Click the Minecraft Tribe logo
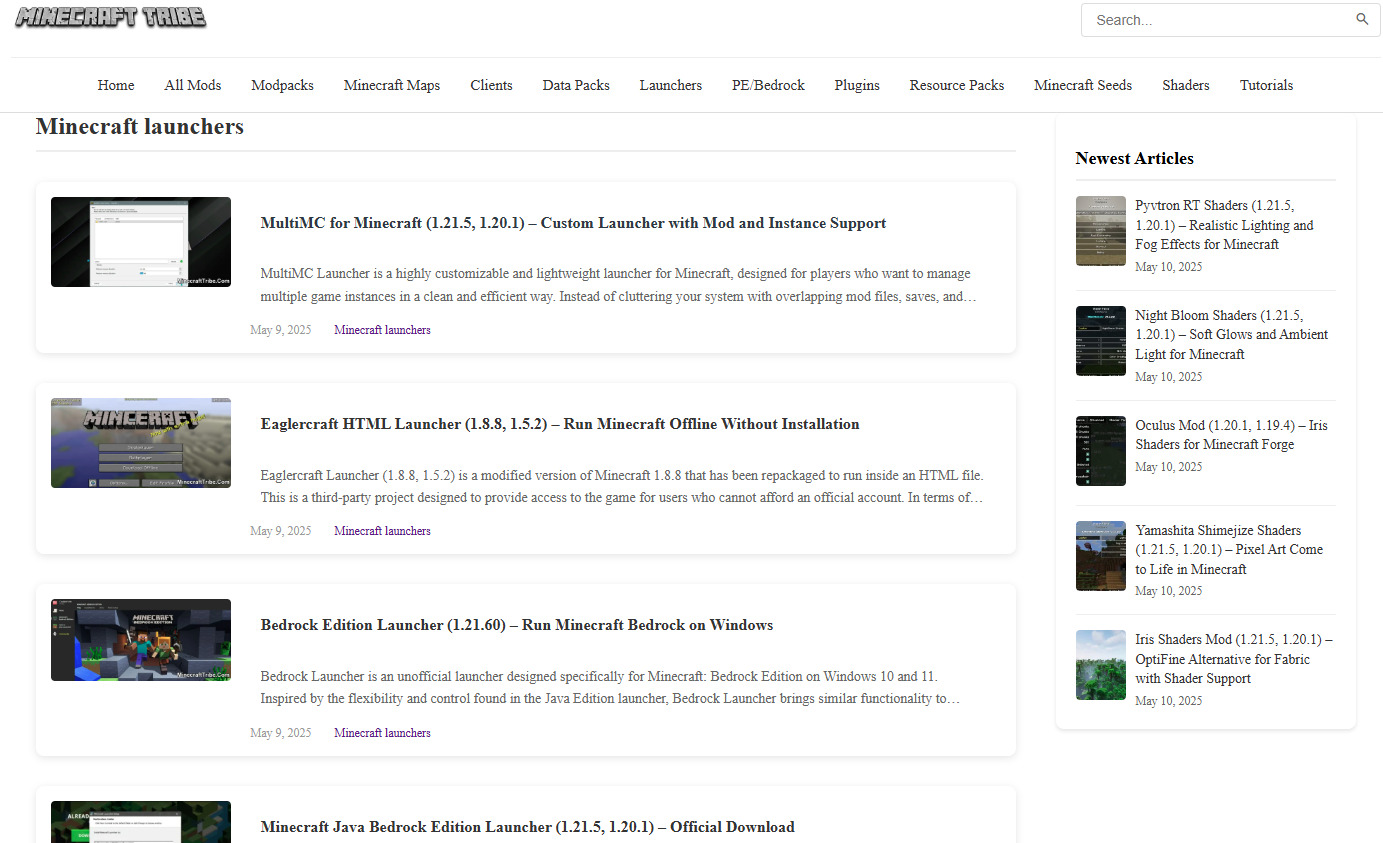This screenshot has height=843, width=1383. (111, 17)
